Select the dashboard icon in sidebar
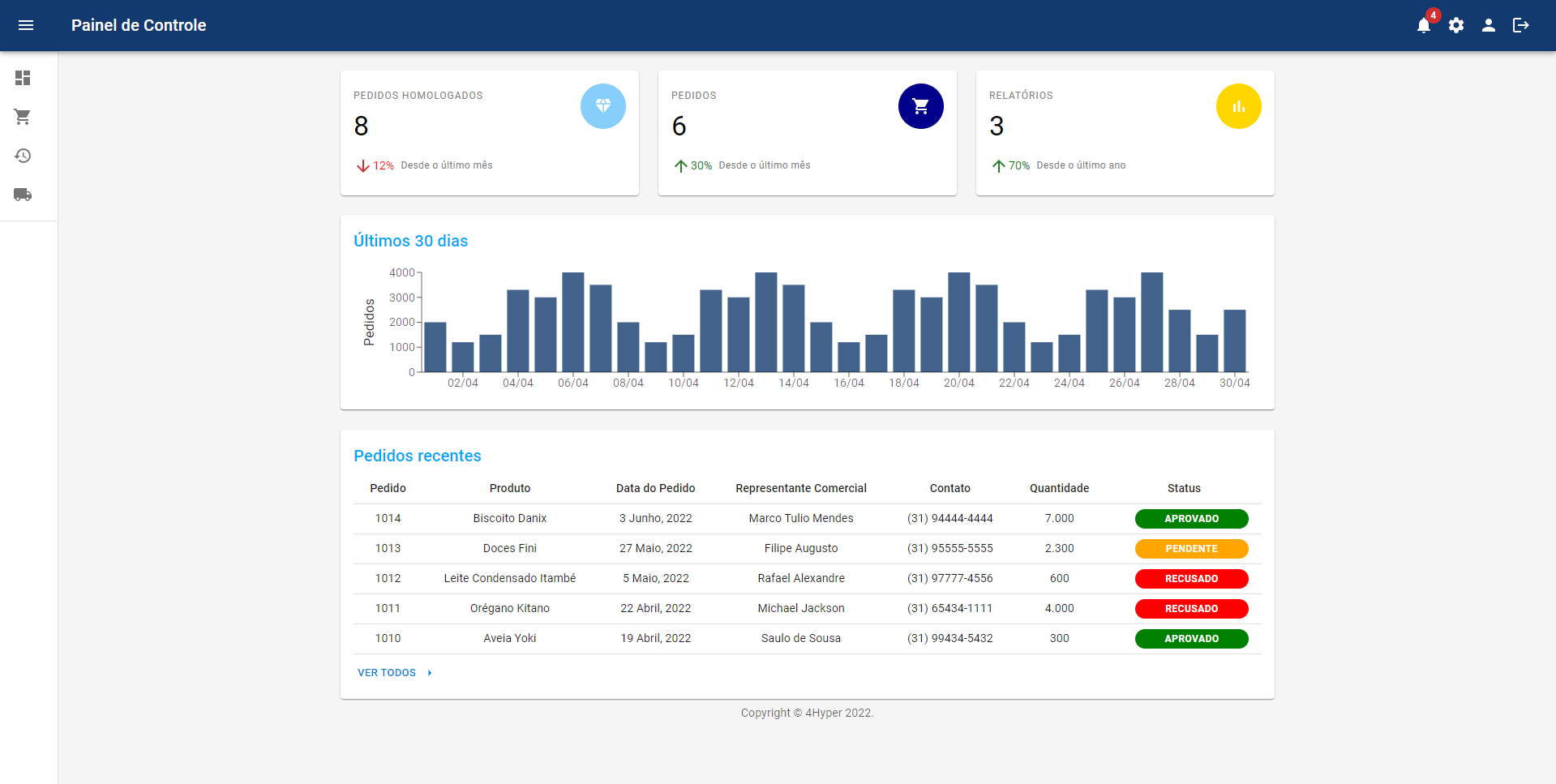1556x784 pixels. [x=23, y=78]
